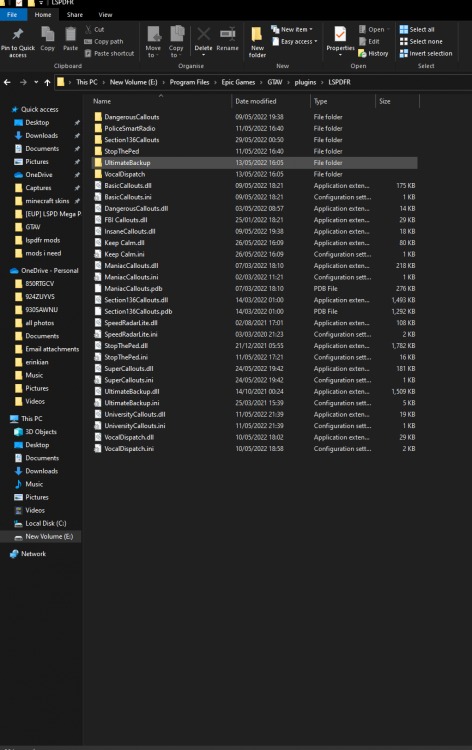The width and height of the screenshot is (472, 750).
Task: Click Program Files in the address breadcrumb
Action: click(x=189, y=82)
